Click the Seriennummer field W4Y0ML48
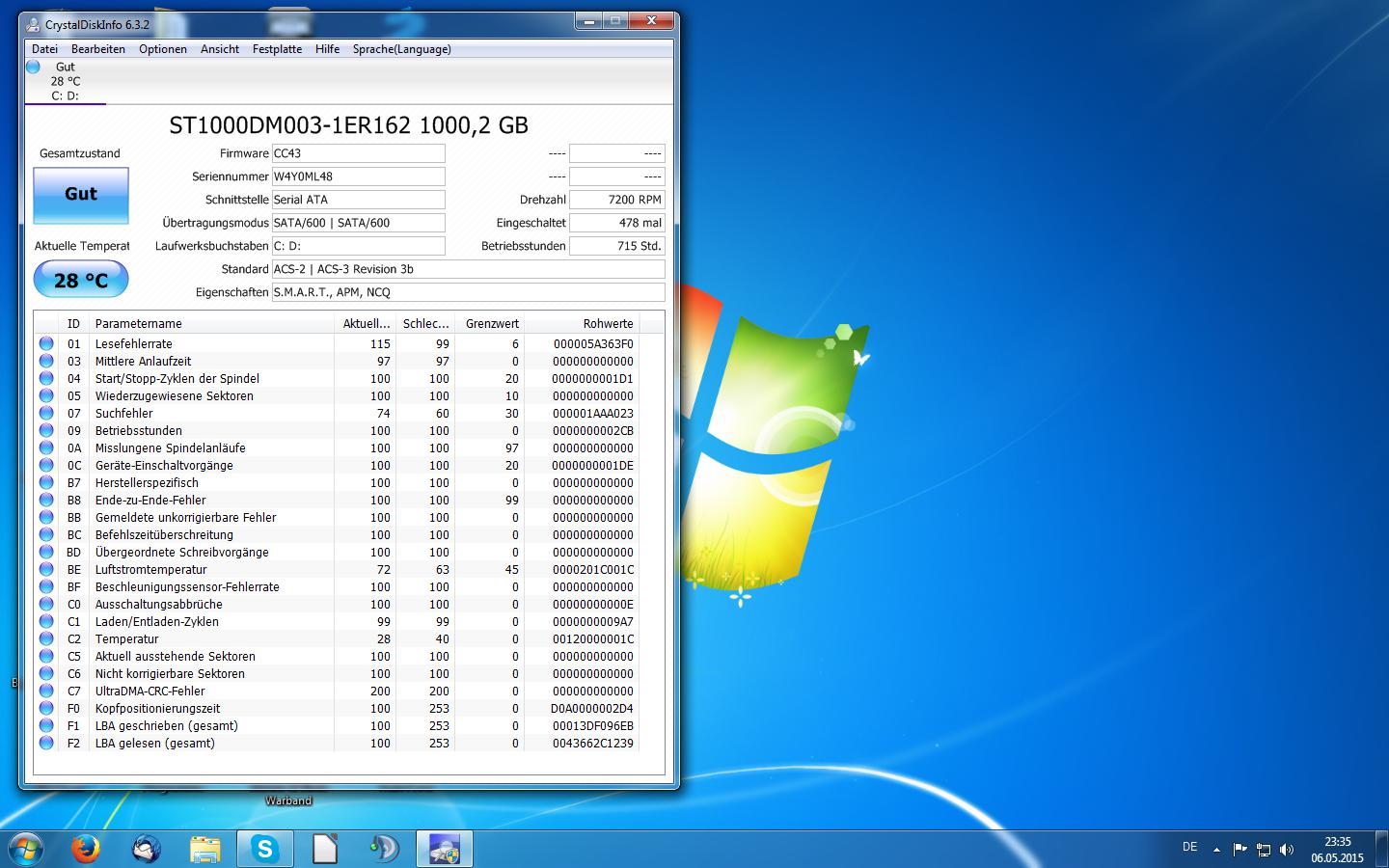 (358, 176)
